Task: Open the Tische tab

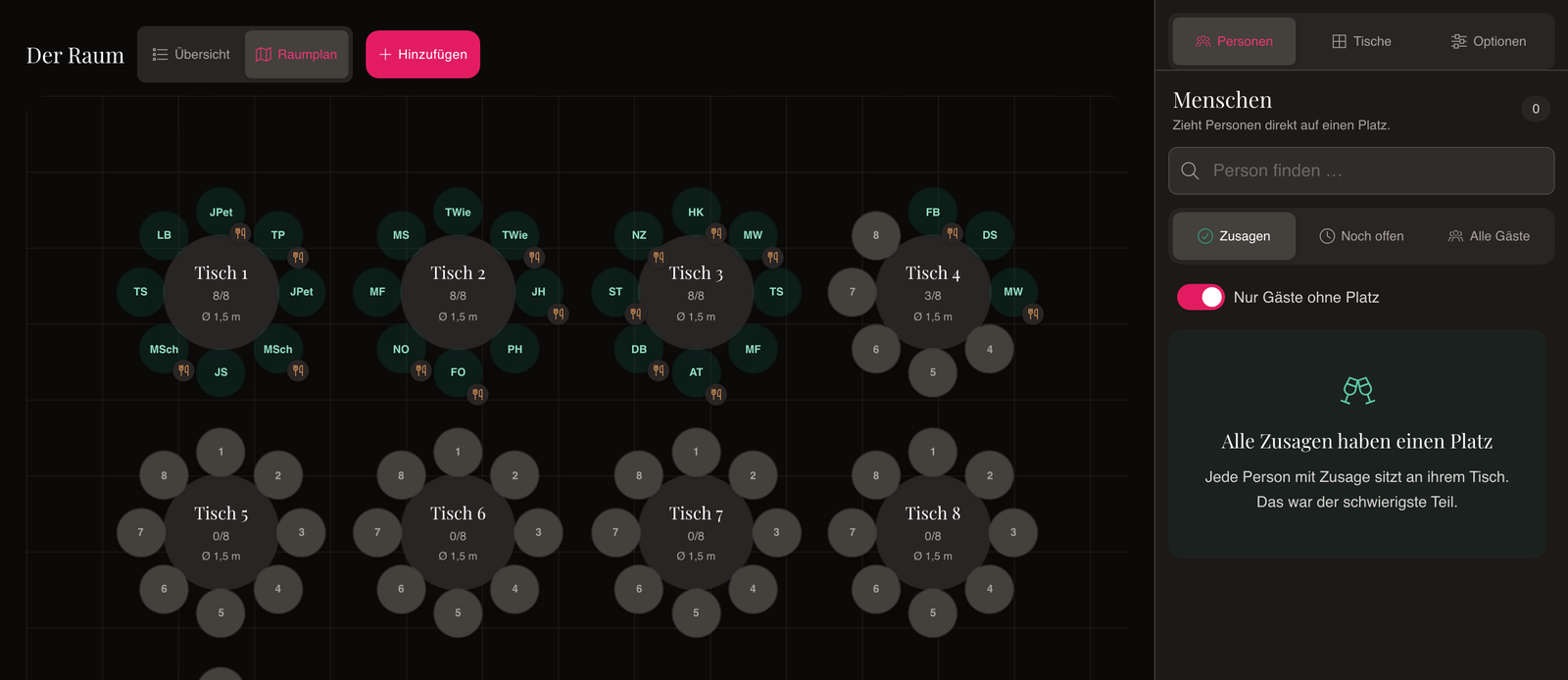Action: (x=1361, y=41)
